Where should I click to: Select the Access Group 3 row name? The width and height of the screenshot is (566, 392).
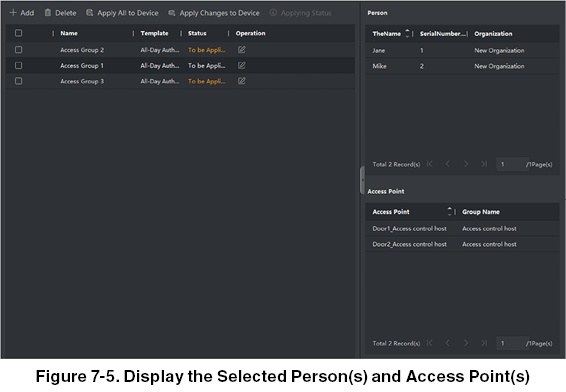(x=82, y=81)
